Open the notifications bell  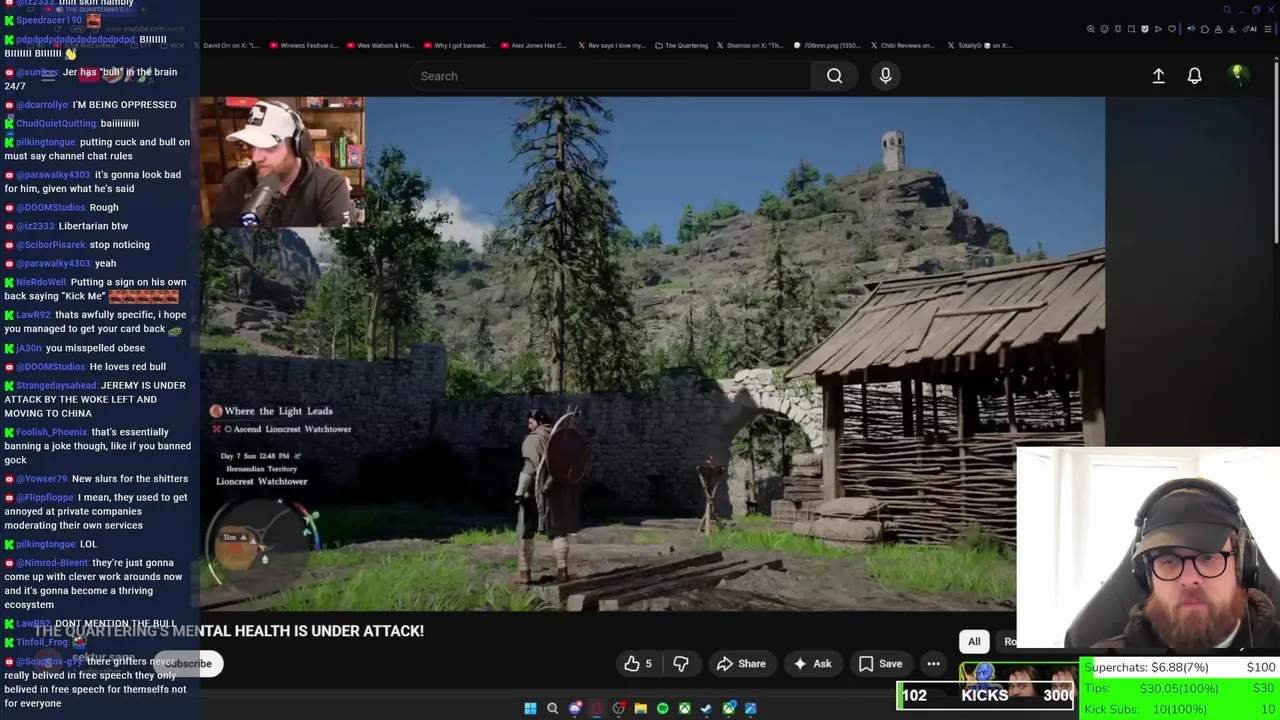point(1194,76)
